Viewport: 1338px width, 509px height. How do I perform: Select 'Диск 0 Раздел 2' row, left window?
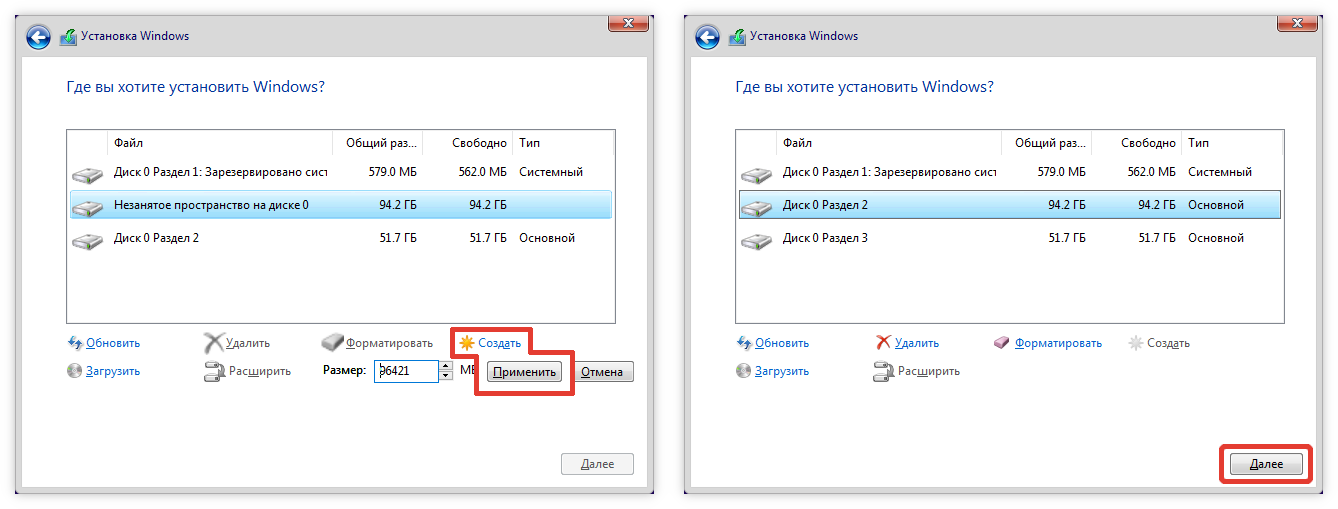(340, 238)
